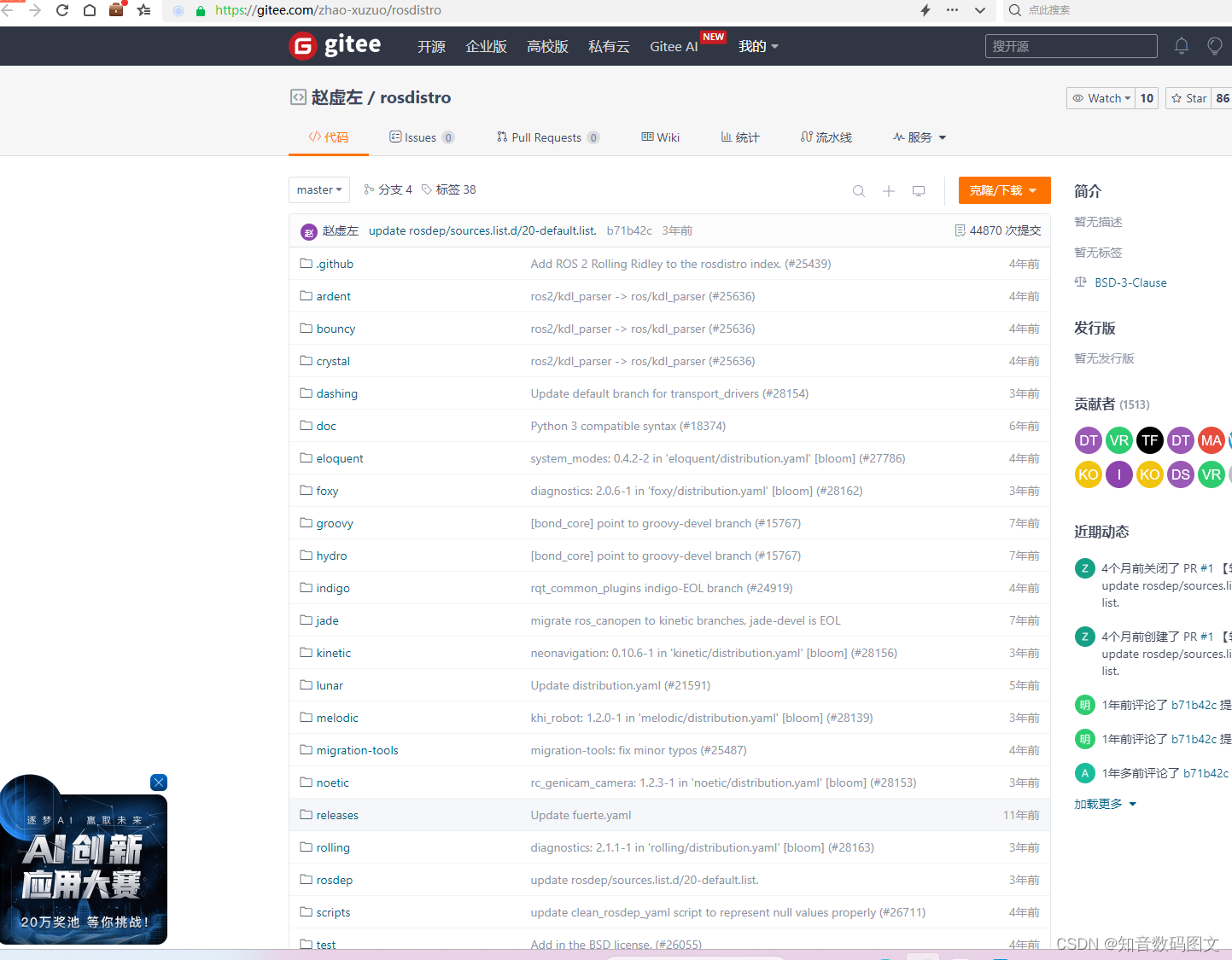Open the BSD-3-Clause license link
This screenshot has height=960, width=1232.
pos(1130,282)
